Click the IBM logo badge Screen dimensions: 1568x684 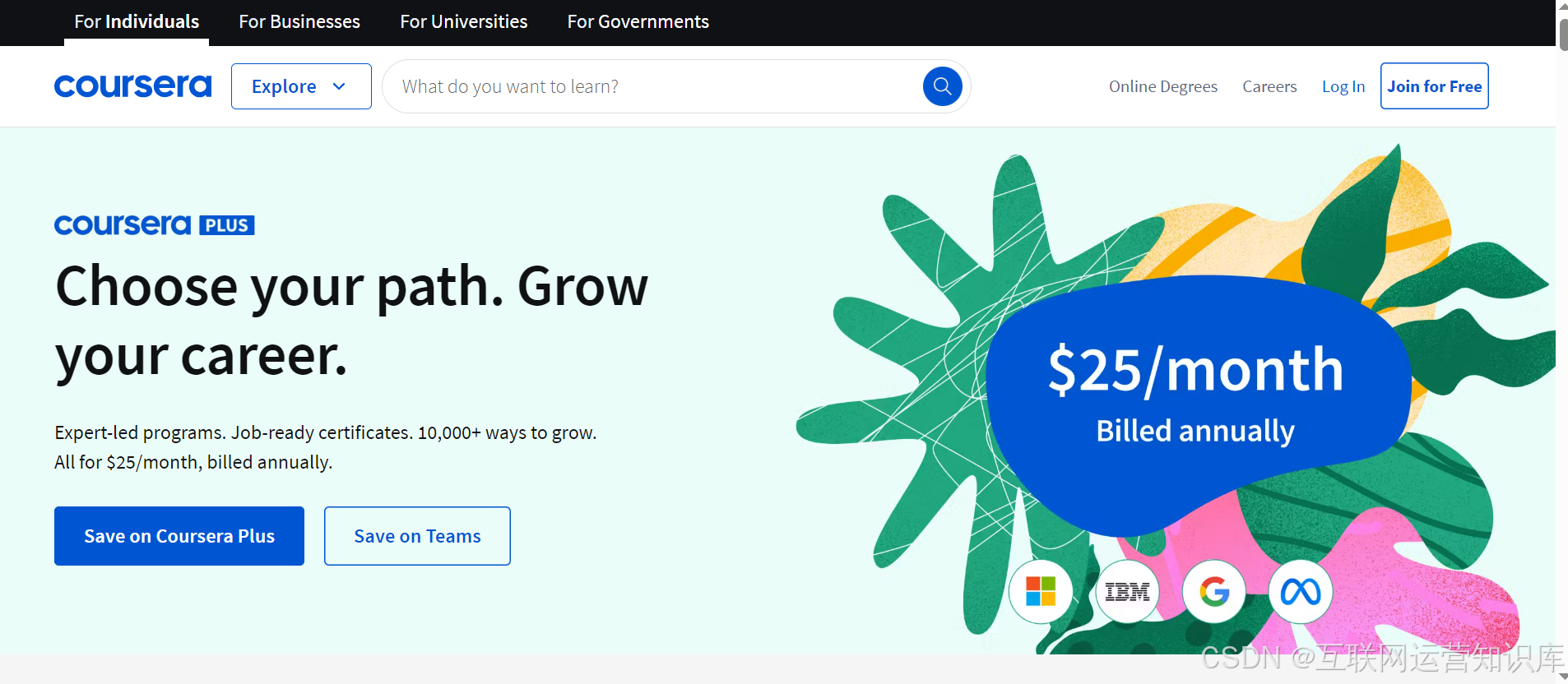coord(1127,591)
